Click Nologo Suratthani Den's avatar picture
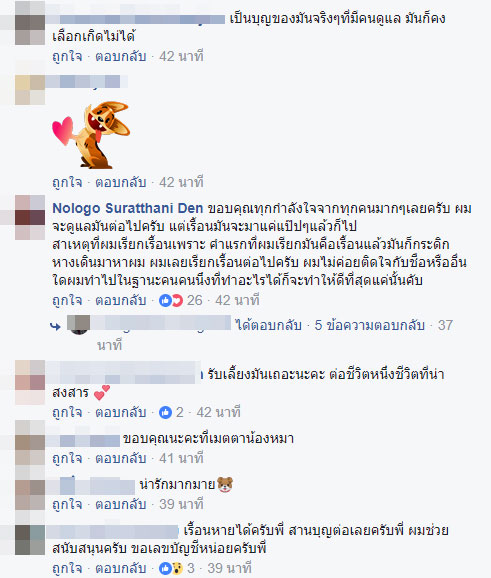Screen dimensions: 491x578 click(x=30, y=217)
